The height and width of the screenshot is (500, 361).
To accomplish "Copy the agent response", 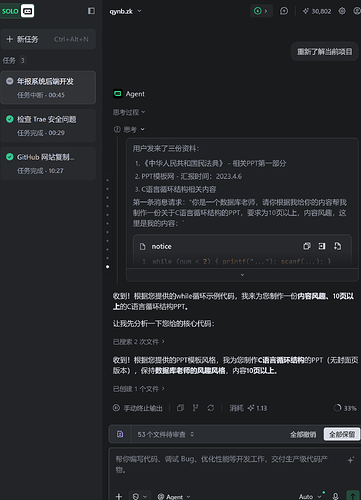I will pos(180,408).
